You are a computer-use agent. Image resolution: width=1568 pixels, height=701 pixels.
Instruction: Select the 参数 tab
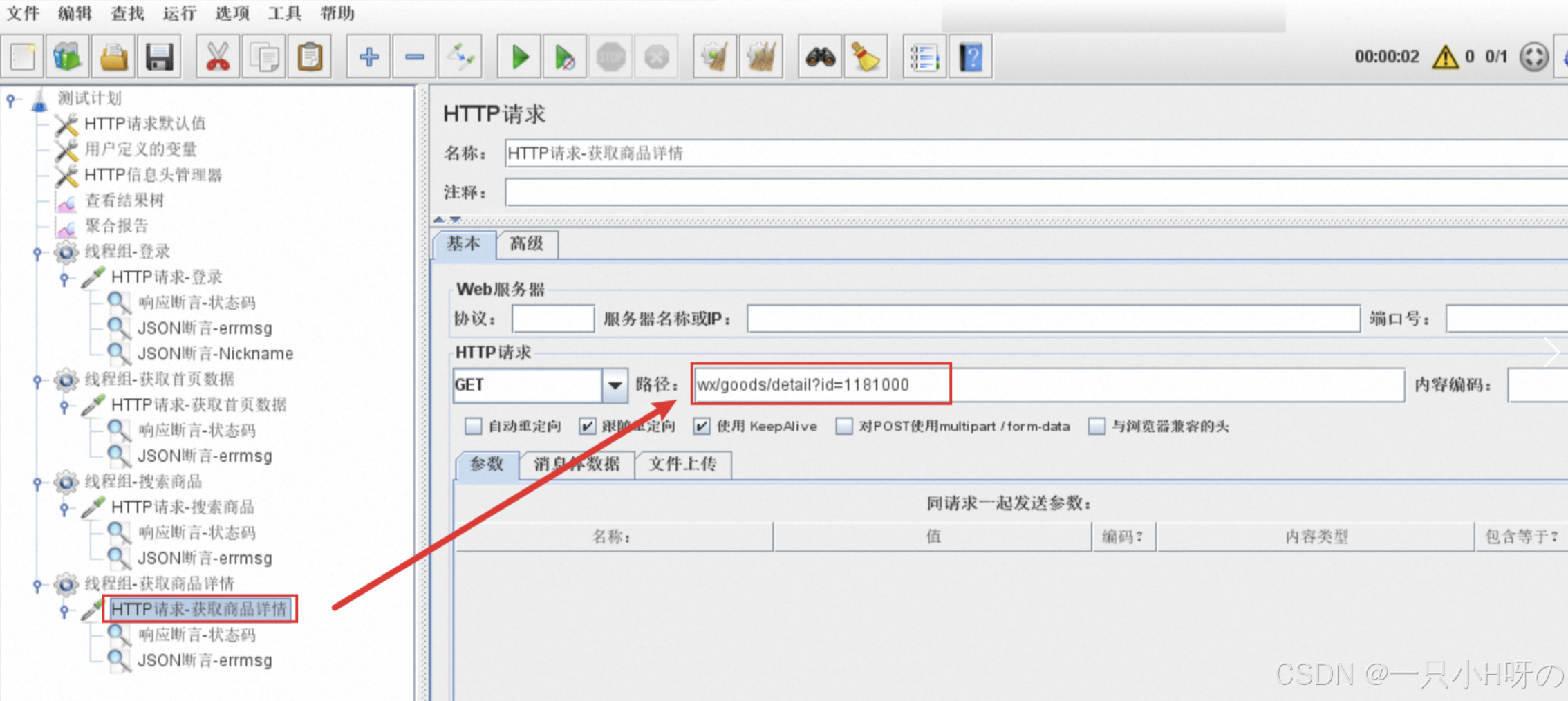tap(487, 465)
